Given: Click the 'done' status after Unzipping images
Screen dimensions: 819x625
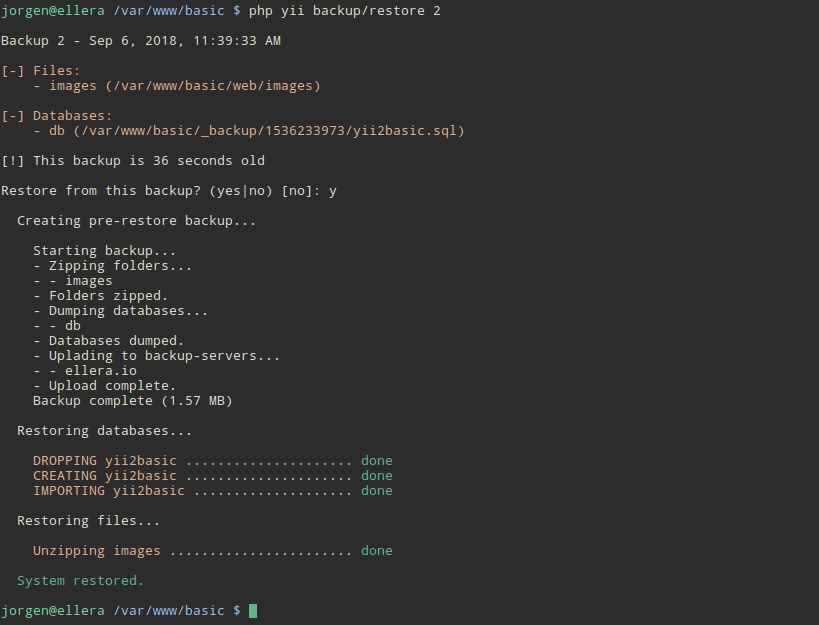Looking at the screenshot, I should click(377, 551).
